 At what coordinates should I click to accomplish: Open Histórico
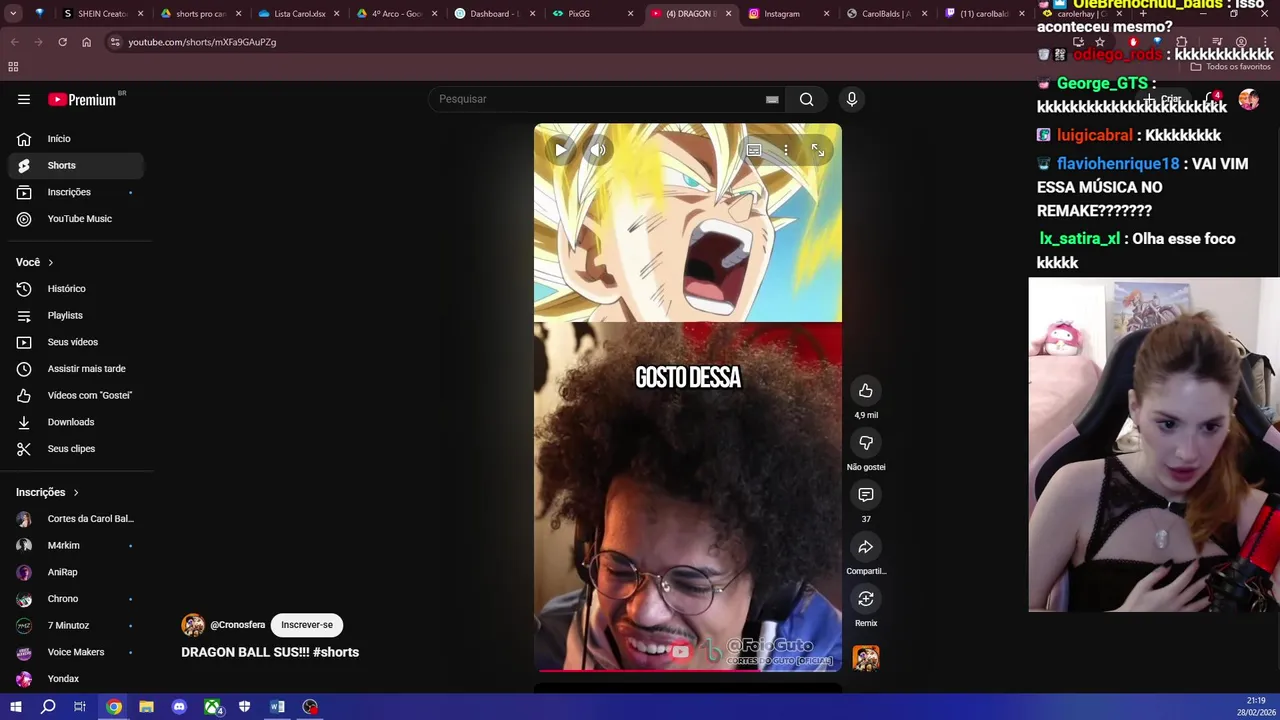click(x=76, y=289)
